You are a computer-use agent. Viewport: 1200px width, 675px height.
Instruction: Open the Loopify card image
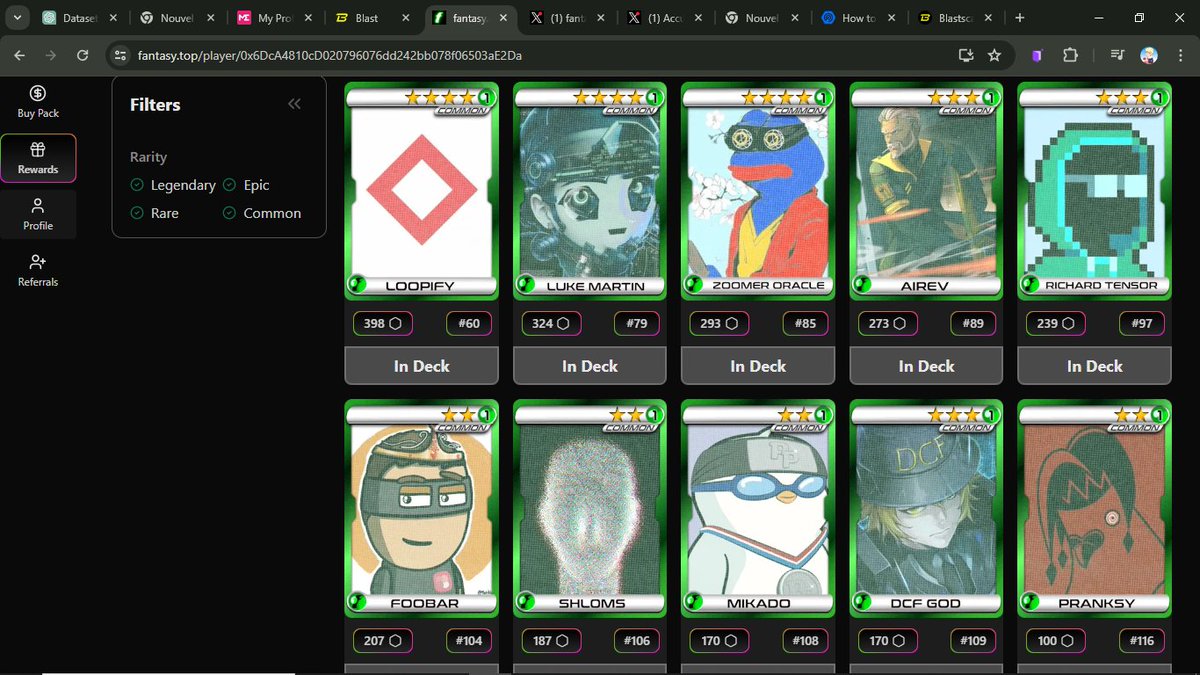(x=421, y=192)
